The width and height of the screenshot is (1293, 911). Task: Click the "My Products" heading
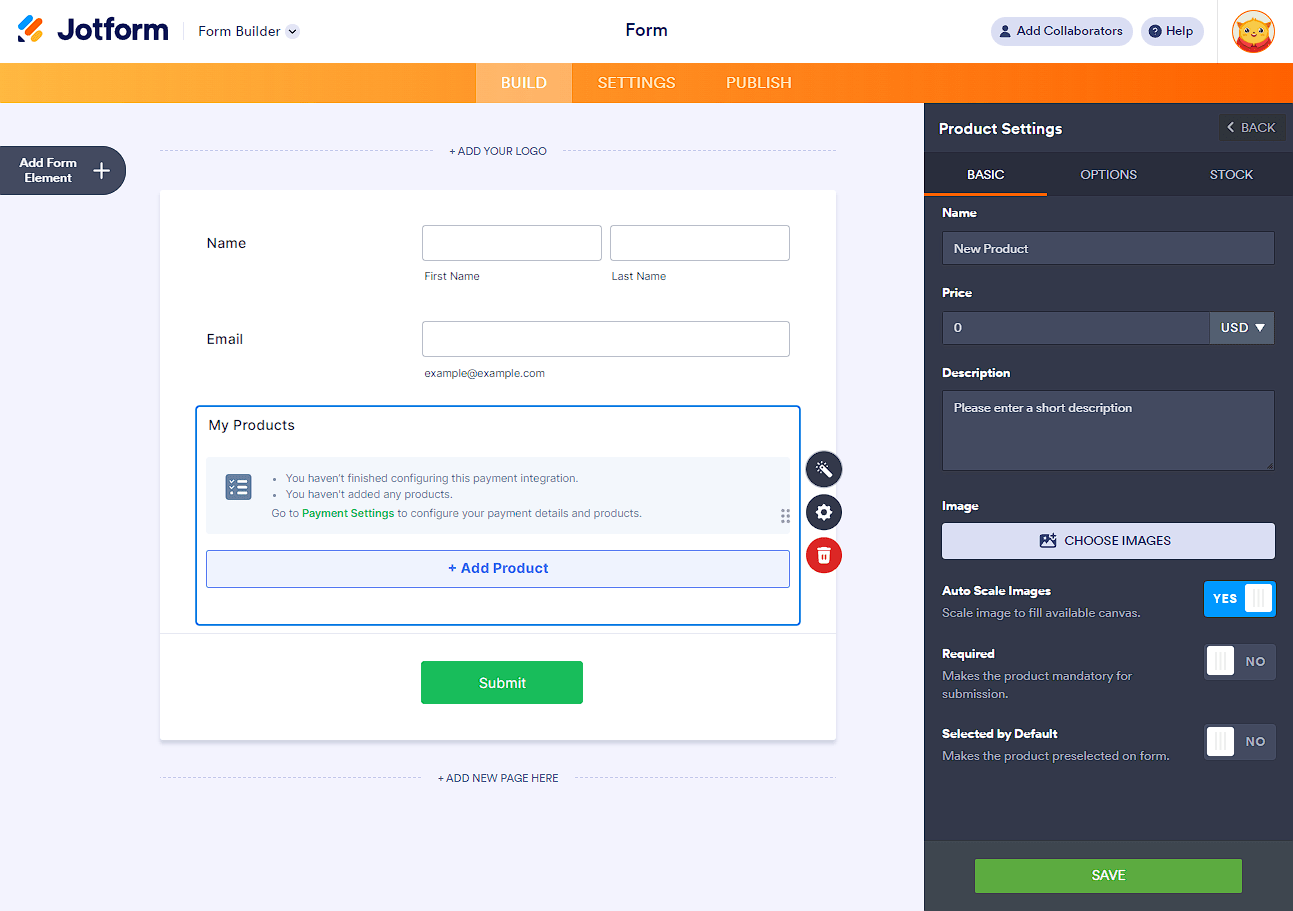click(252, 425)
